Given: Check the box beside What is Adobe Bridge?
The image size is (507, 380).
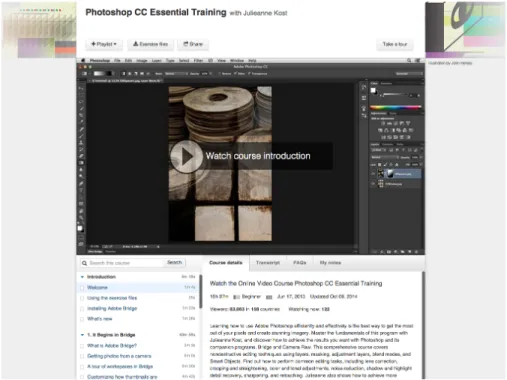Looking at the screenshot, I should click(82, 346).
